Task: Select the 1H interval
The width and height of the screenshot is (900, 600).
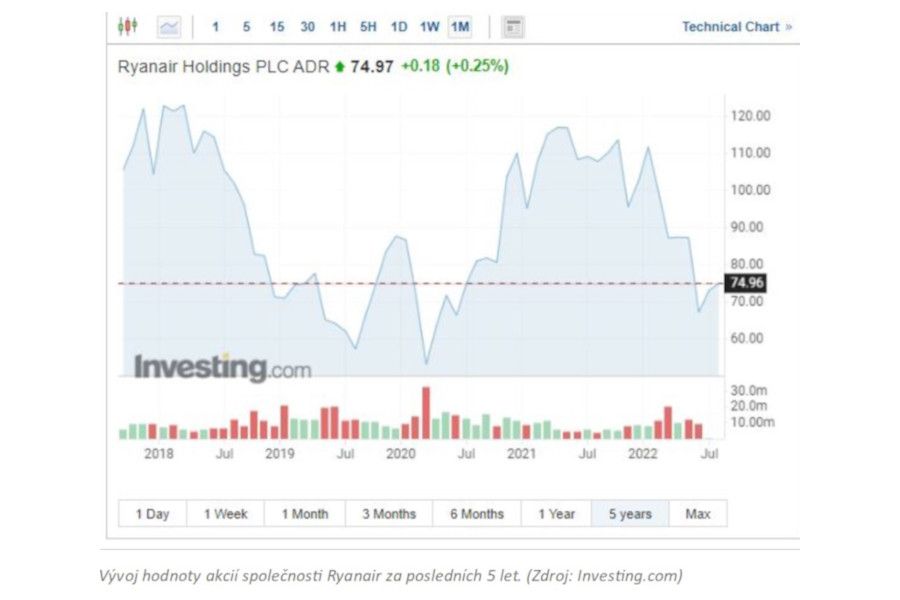Action: pyautogui.click(x=338, y=27)
